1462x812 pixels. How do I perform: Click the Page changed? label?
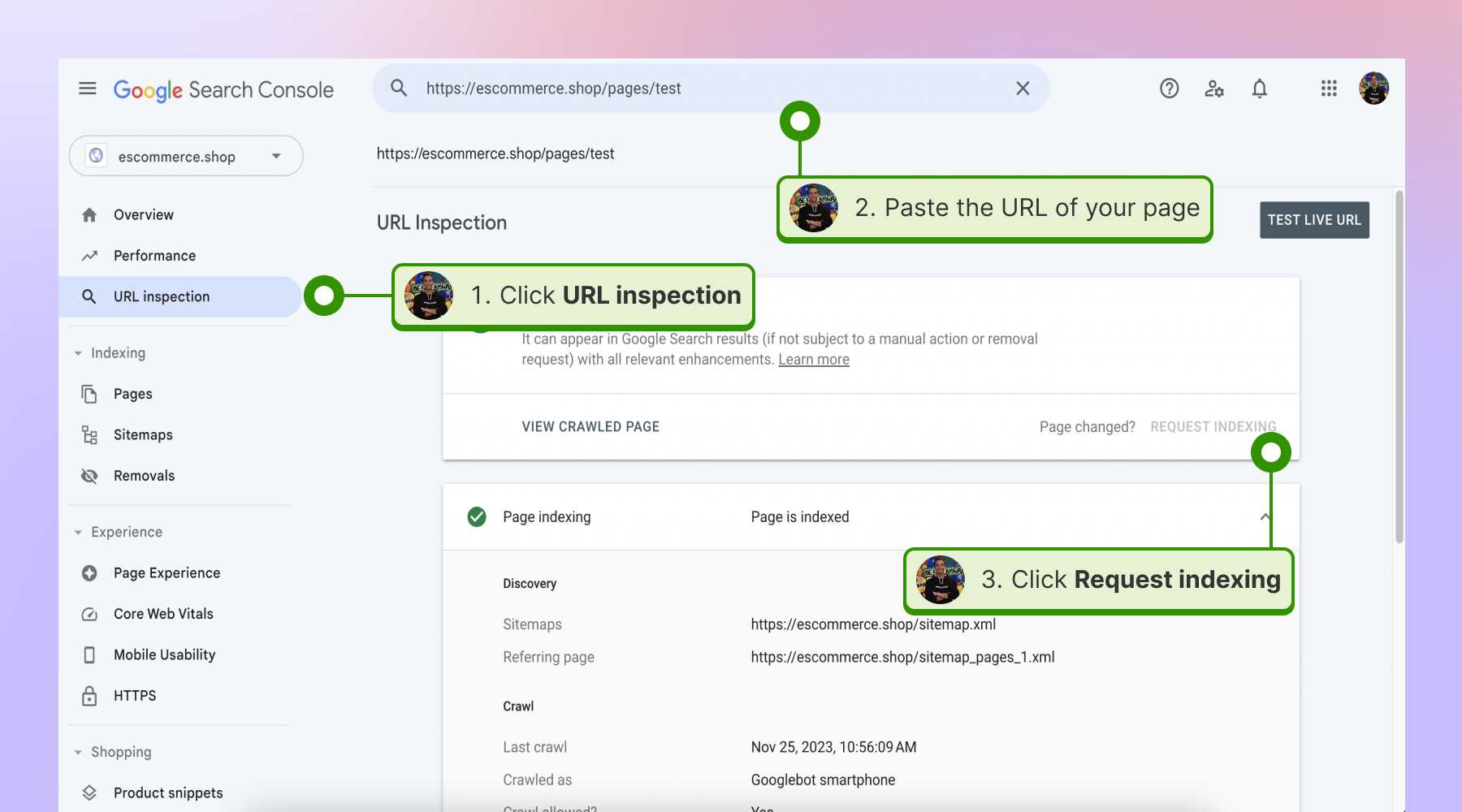(x=1087, y=427)
